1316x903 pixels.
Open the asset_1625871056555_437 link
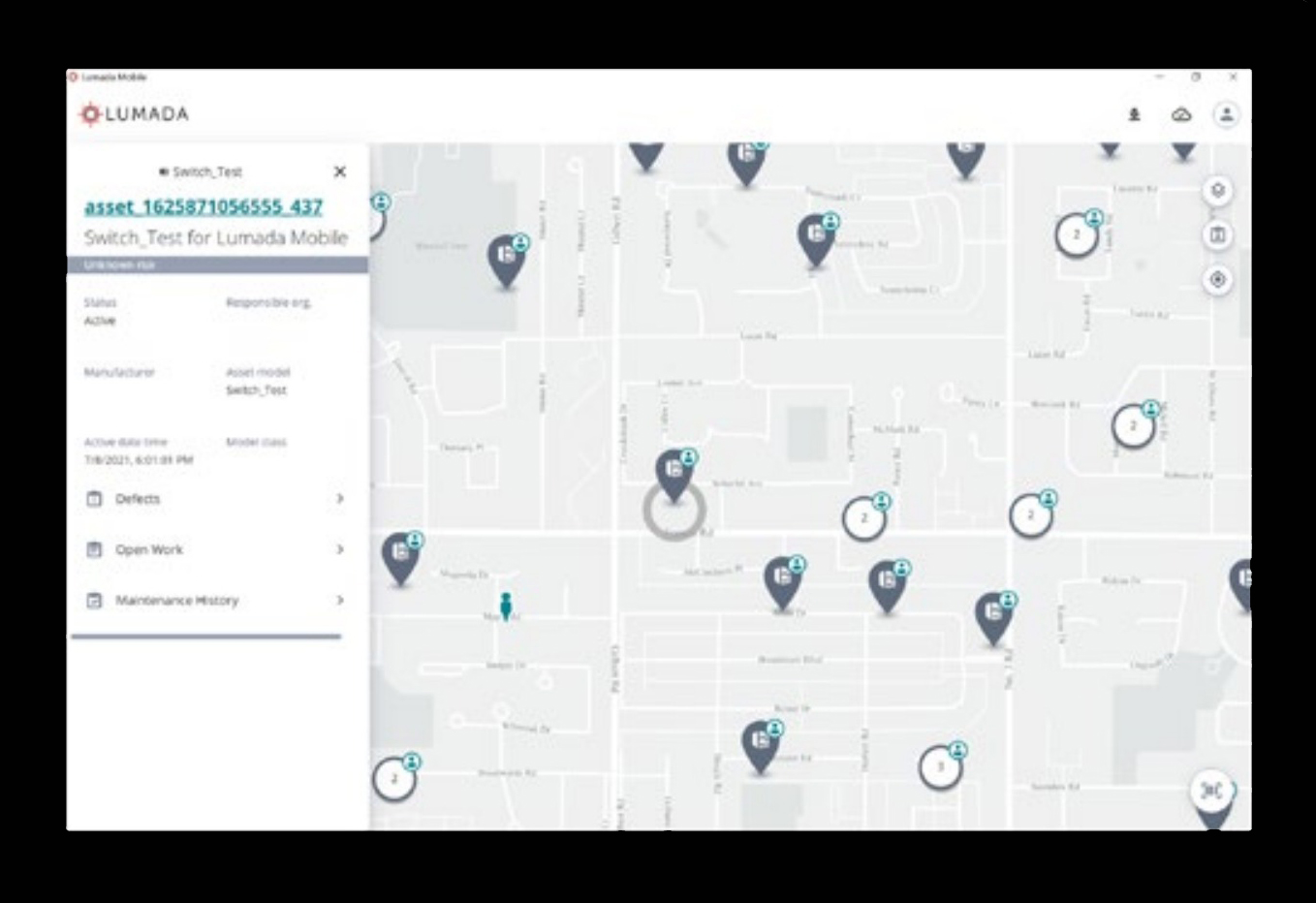click(x=204, y=206)
